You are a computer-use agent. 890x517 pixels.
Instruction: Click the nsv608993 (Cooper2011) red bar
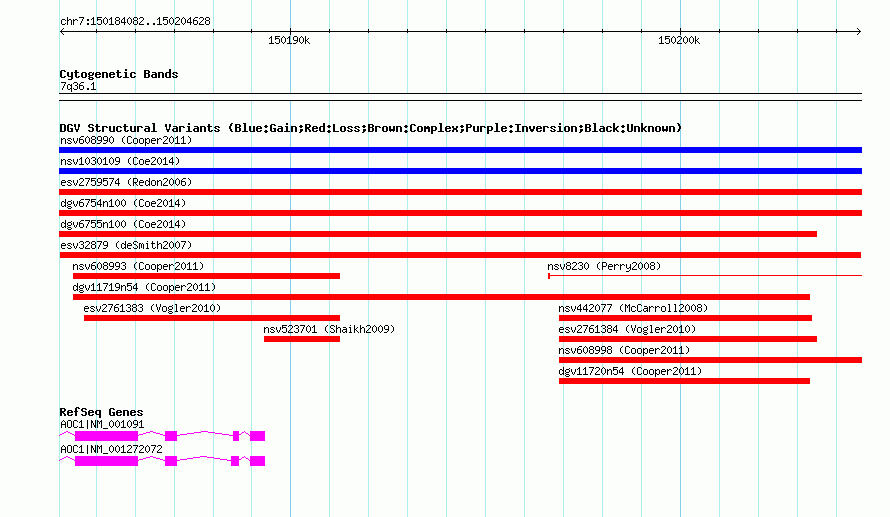pyautogui.click(x=206, y=276)
